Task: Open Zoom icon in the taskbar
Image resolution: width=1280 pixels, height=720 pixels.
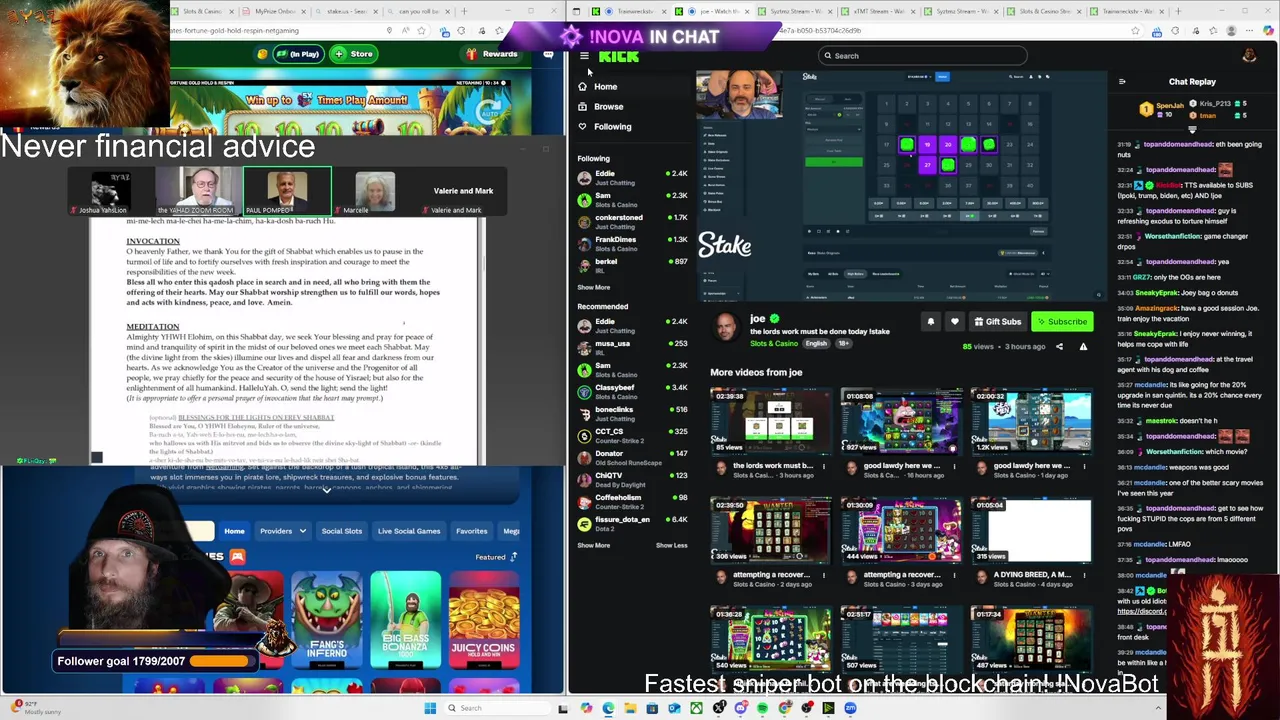Action: (x=850, y=708)
